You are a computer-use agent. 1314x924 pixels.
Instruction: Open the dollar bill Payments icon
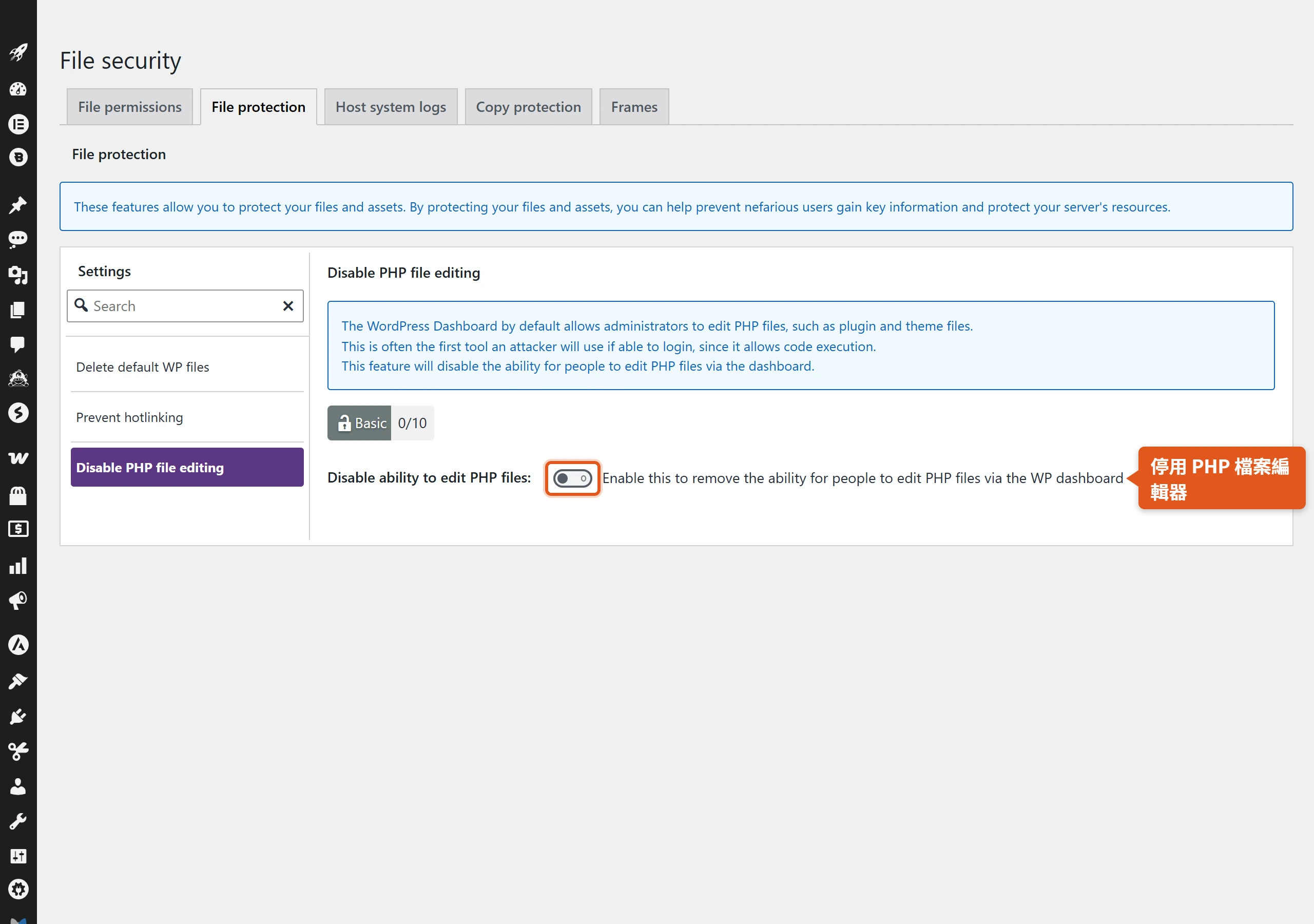pos(18,529)
